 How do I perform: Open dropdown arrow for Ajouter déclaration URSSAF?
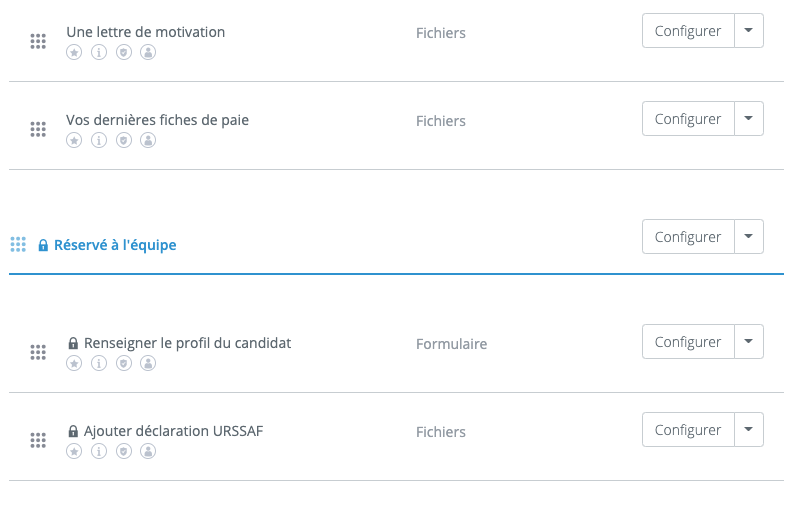pos(749,430)
